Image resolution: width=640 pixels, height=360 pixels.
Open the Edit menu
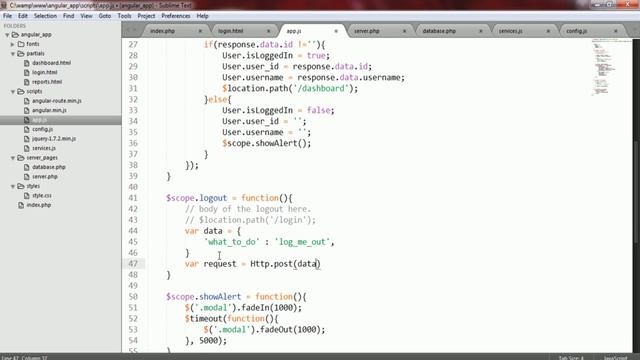[x=23, y=16]
